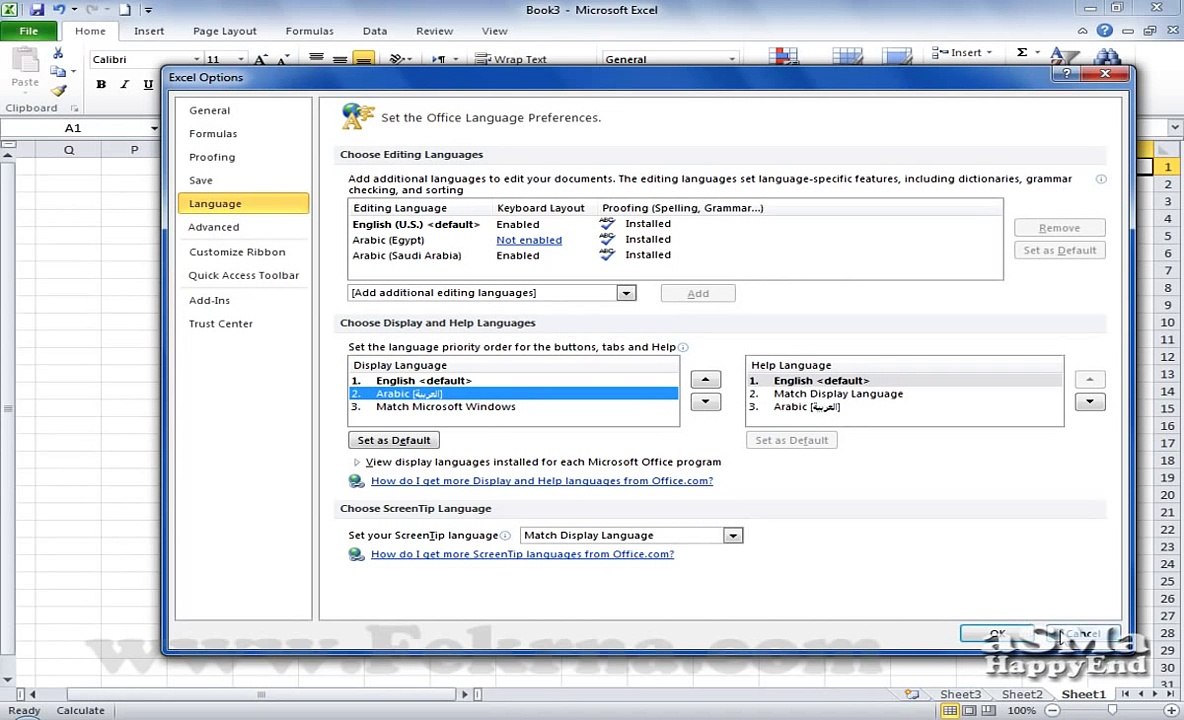Select Proofing in Excel Options sidebar
Viewport: 1184px width, 720px height.
tap(243, 157)
